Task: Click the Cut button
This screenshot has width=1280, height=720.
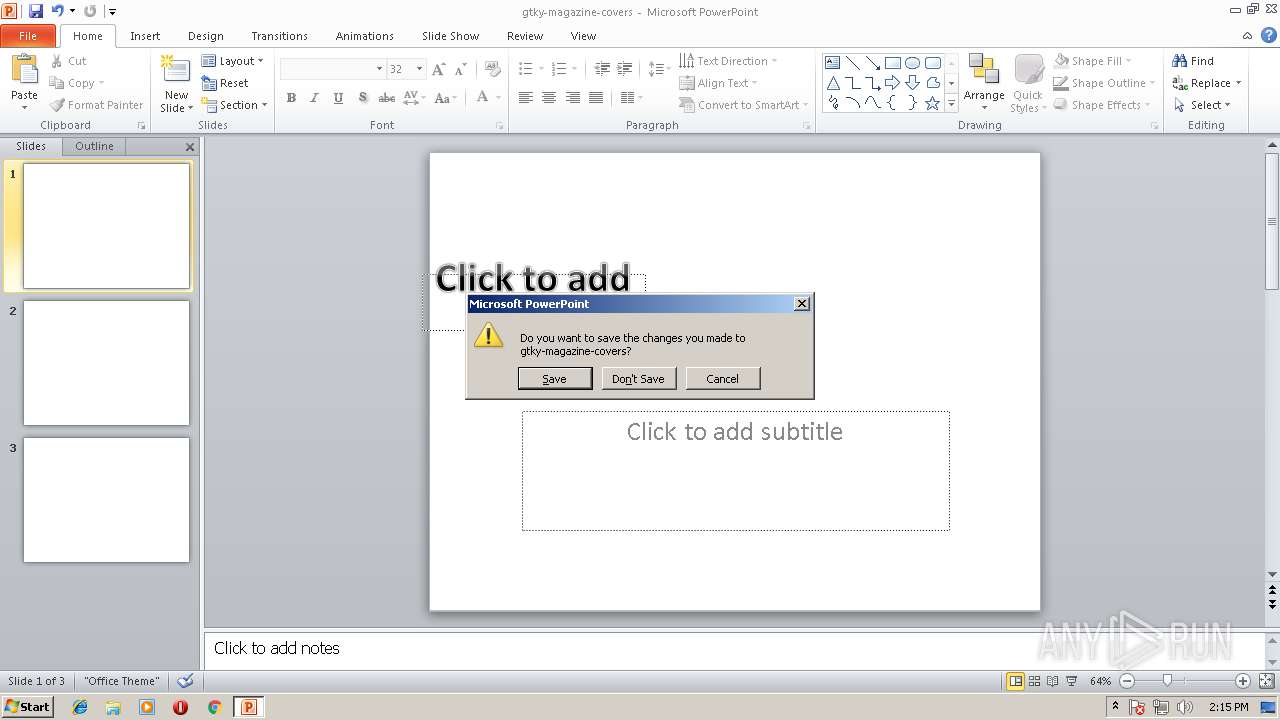Action: click(69, 61)
